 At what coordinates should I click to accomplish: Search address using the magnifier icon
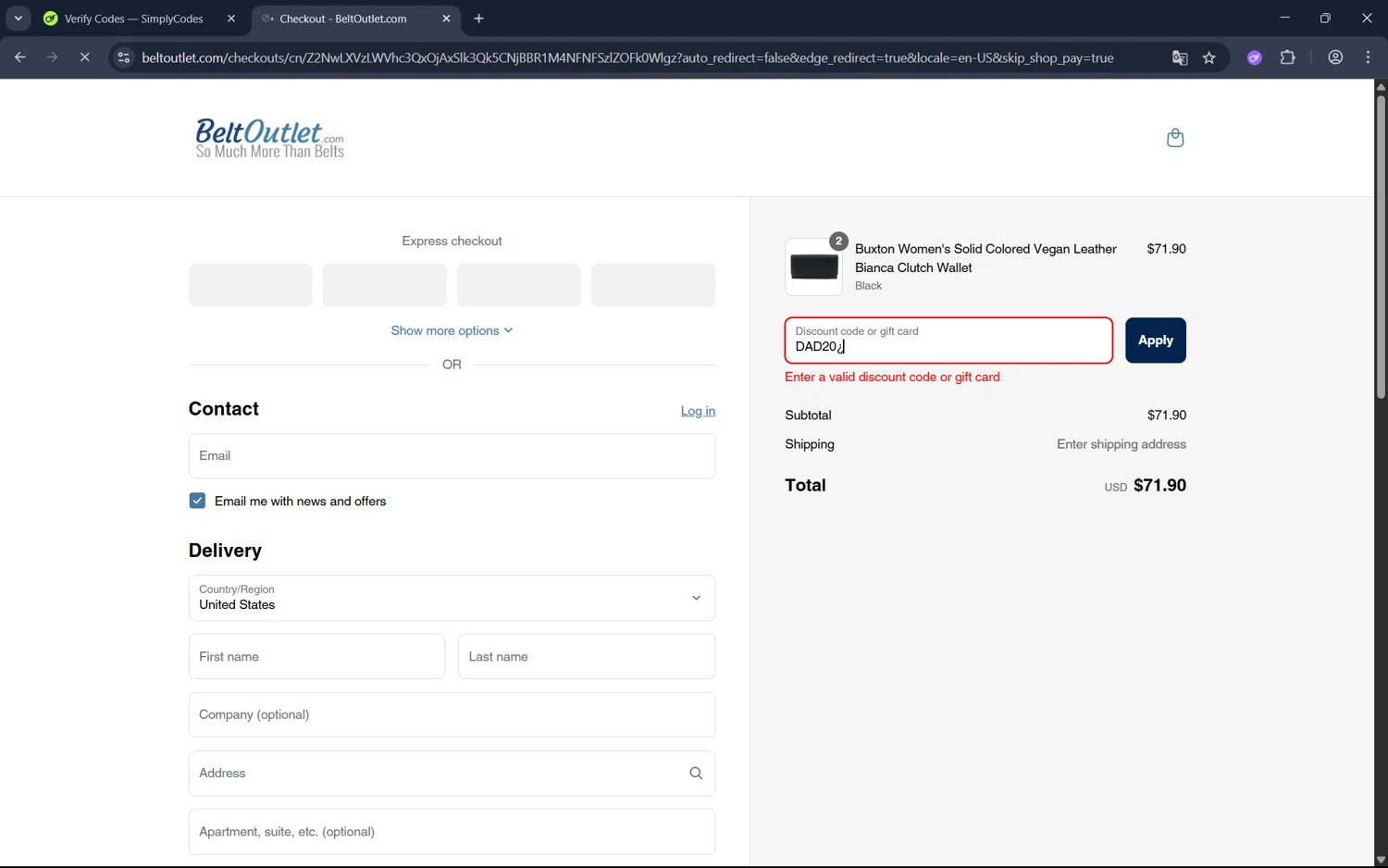pos(696,774)
